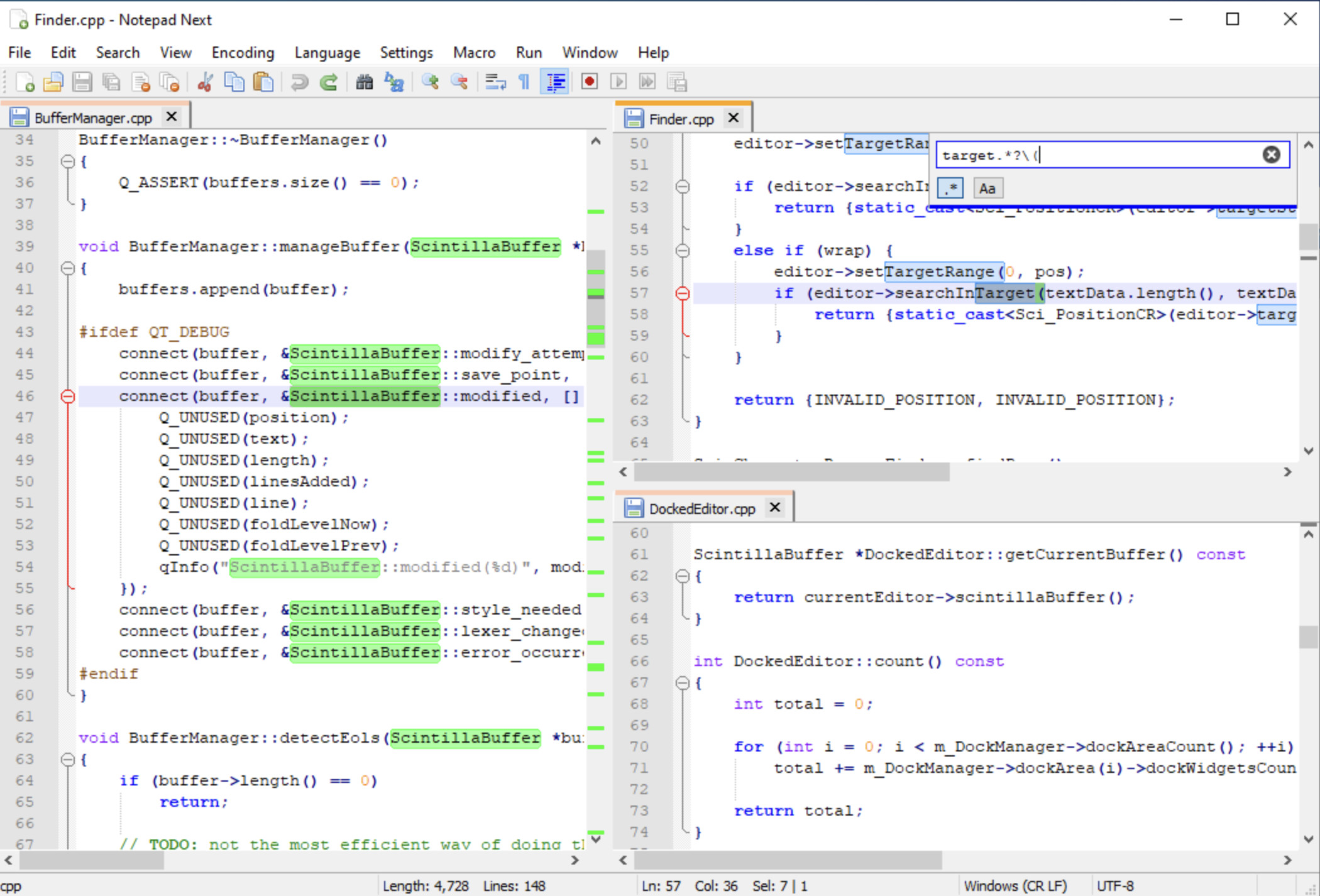Screen dimensions: 1320x896
Task: Toggle the show indent guide toolbar button
Action: click(554, 82)
